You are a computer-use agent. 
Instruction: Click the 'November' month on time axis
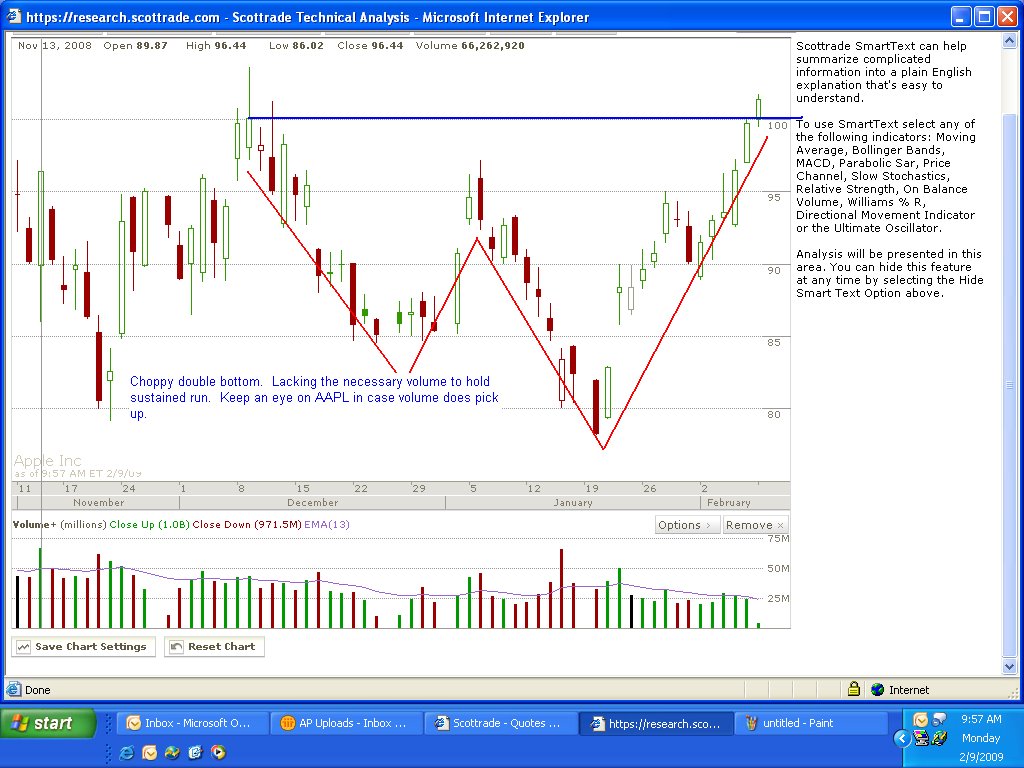point(99,502)
